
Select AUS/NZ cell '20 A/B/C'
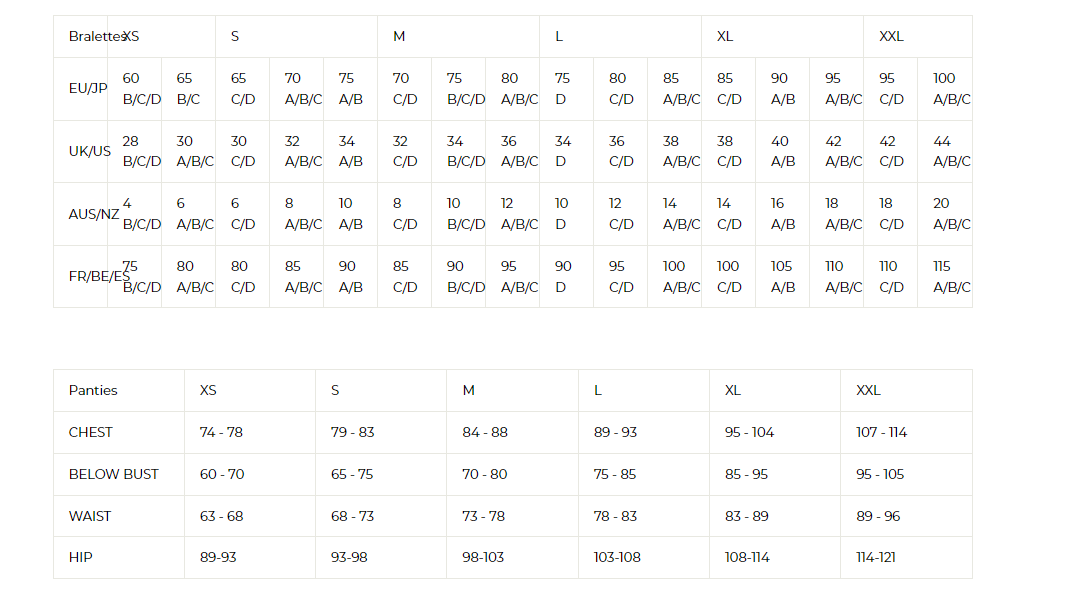click(x=945, y=214)
